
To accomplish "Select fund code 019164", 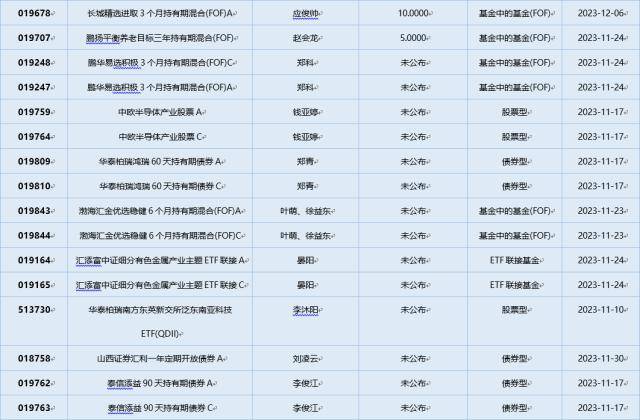I will (34, 260).
